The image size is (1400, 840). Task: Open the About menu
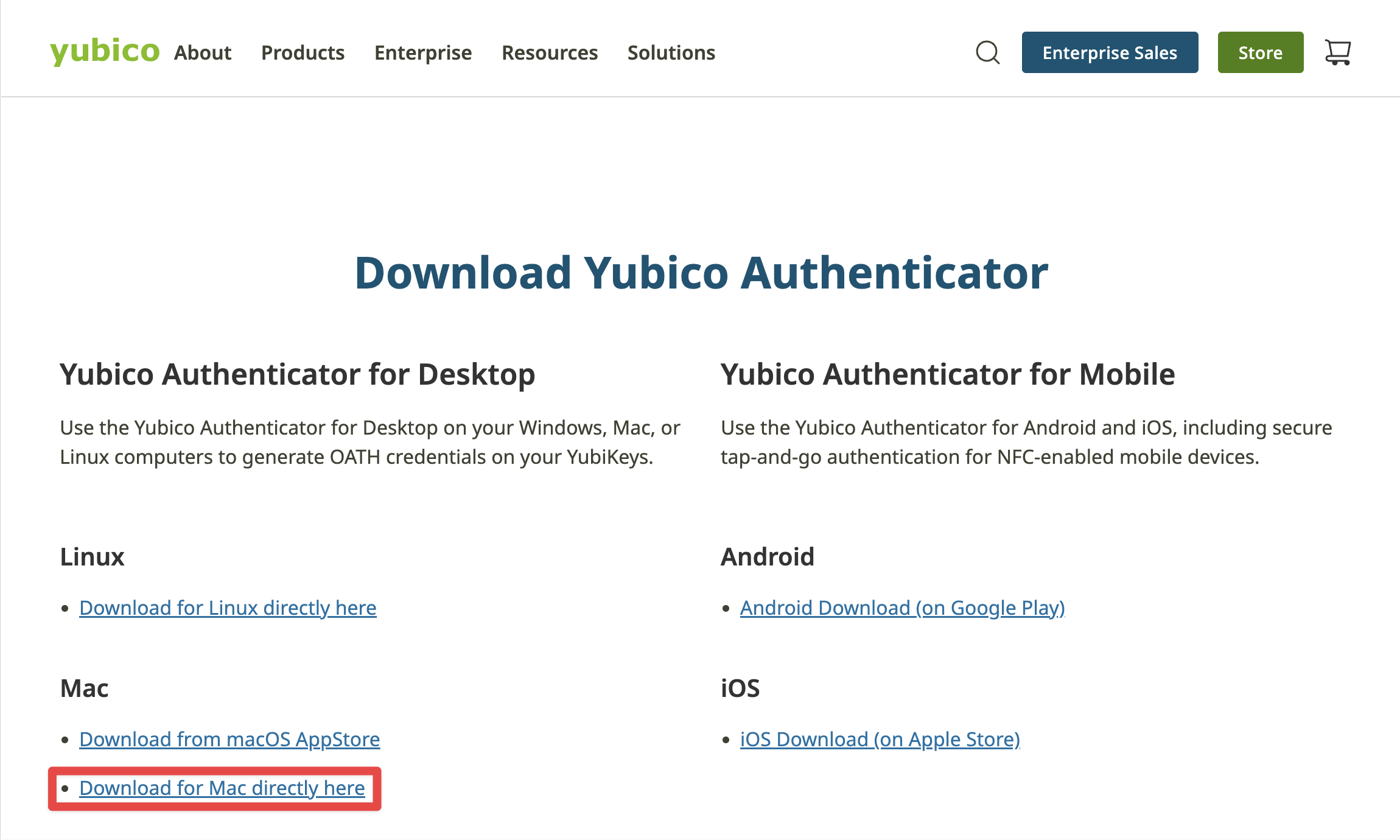coord(203,53)
